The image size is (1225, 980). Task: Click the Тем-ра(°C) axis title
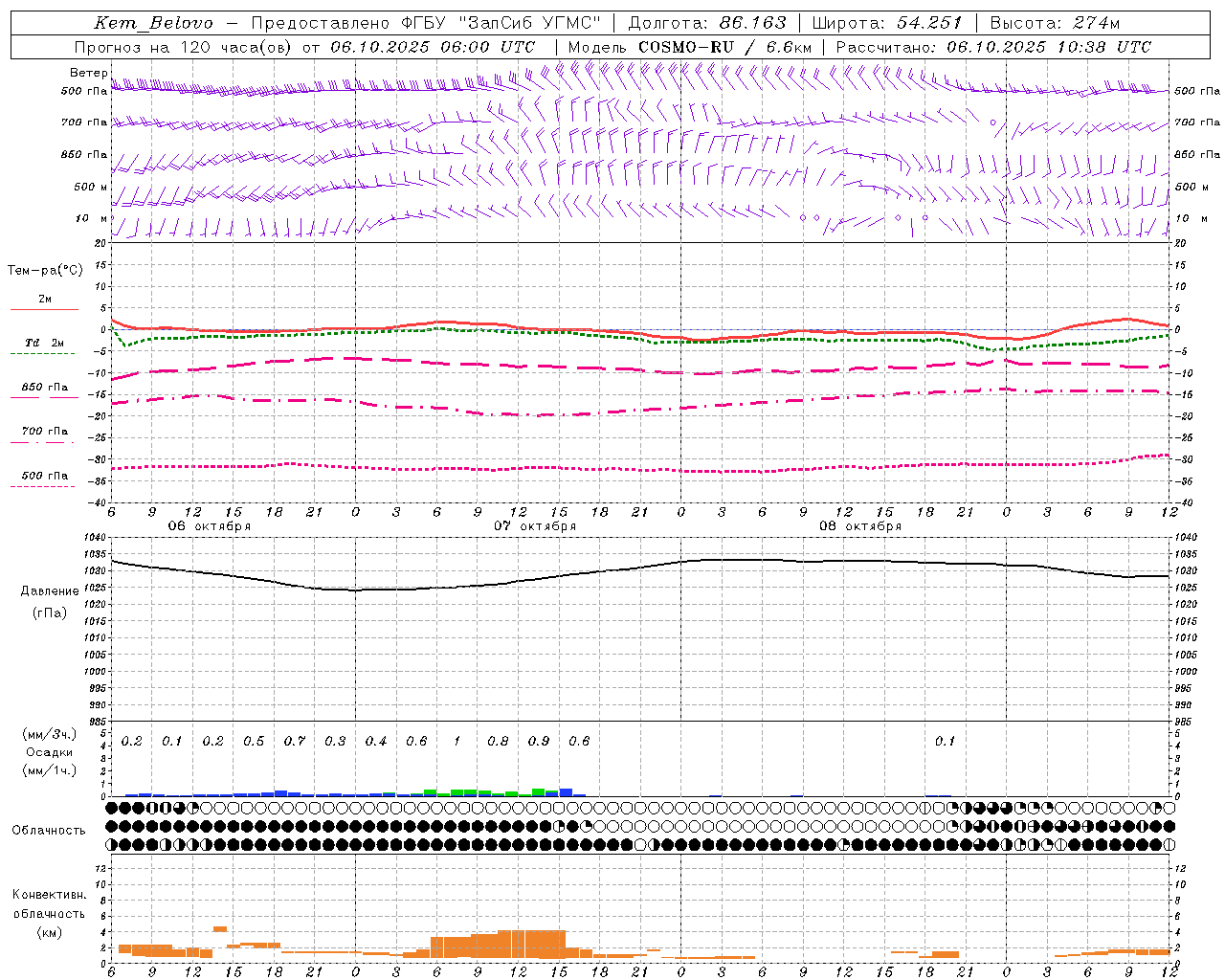pyautogui.click(x=45, y=271)
